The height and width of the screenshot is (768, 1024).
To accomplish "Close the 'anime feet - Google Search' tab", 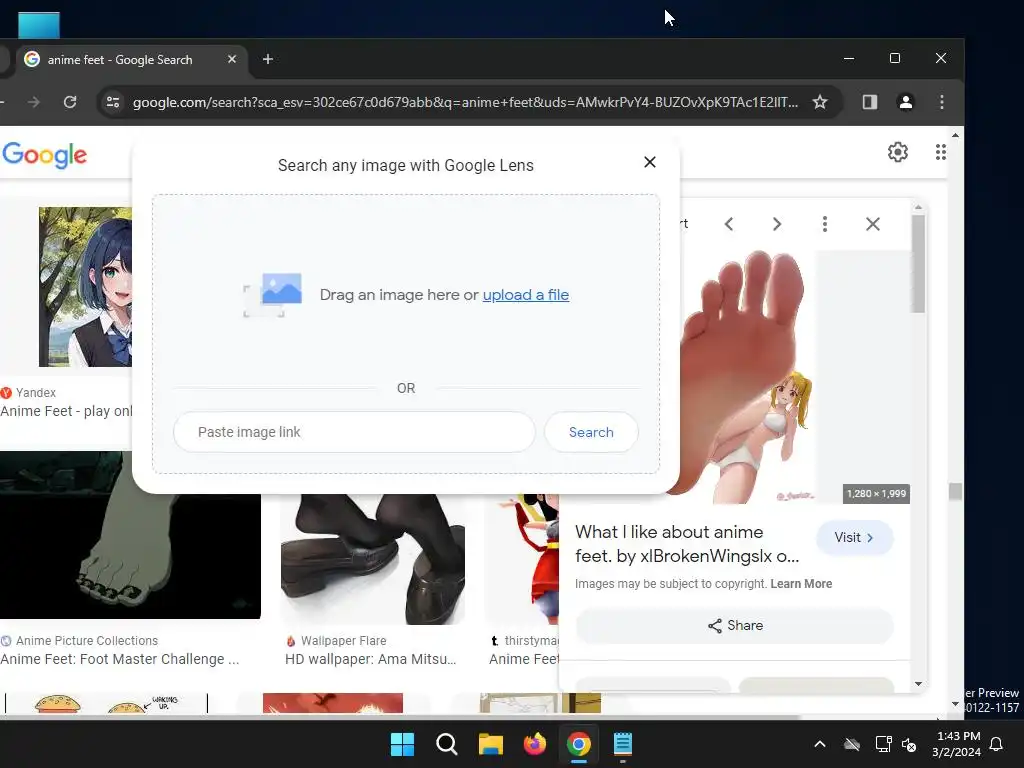I will [x=232, y=59].
